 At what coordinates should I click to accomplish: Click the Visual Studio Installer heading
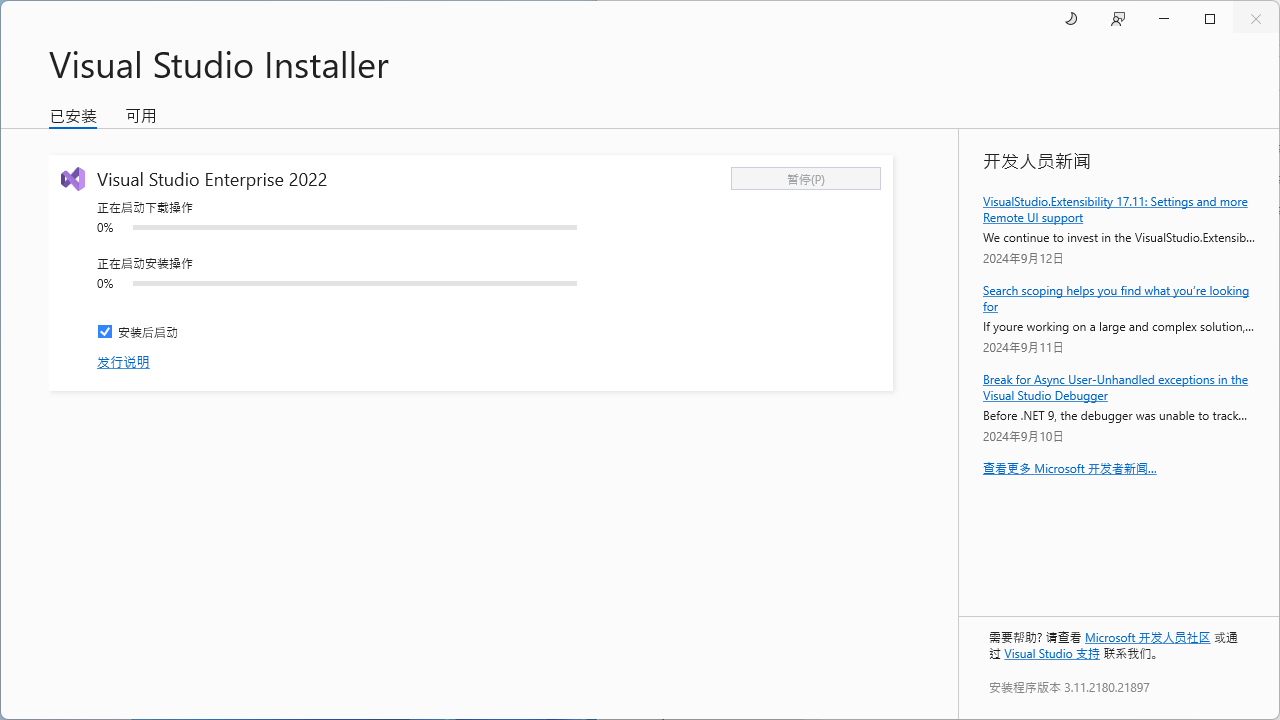(x=219, y=66)
